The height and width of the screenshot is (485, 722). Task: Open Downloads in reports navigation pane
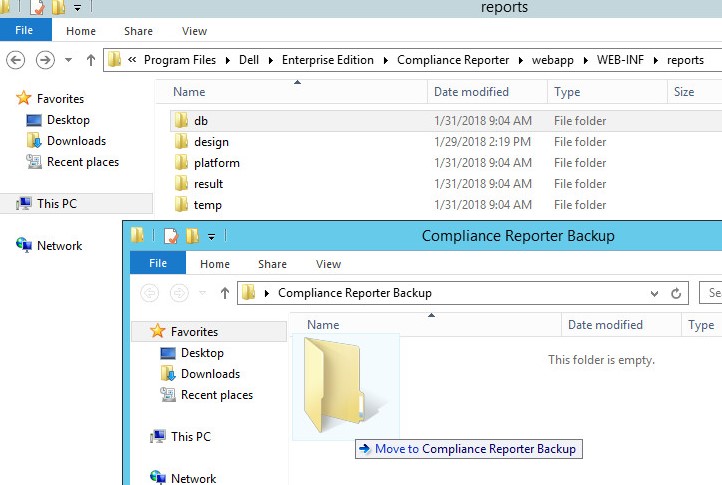click(x=76, y=141)
